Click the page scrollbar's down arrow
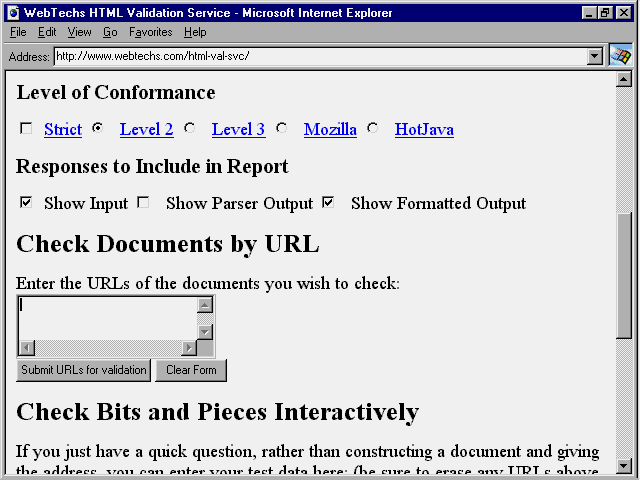Image resolution: width=640 pixels, height=480 pixels. pyautogui.click(x=624, y=465)
